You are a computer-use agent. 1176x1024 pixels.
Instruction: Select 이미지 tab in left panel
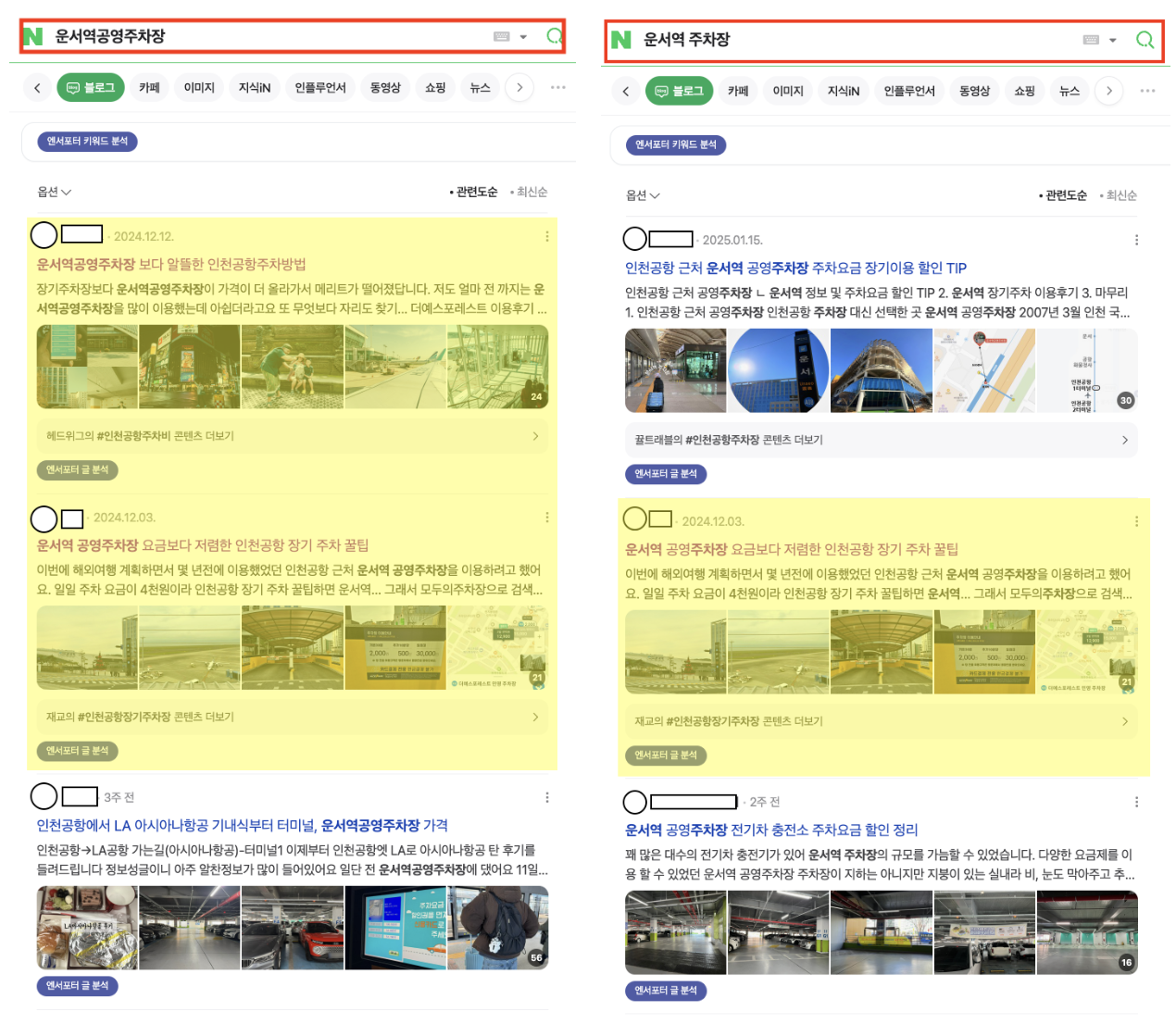pos(199,88)
